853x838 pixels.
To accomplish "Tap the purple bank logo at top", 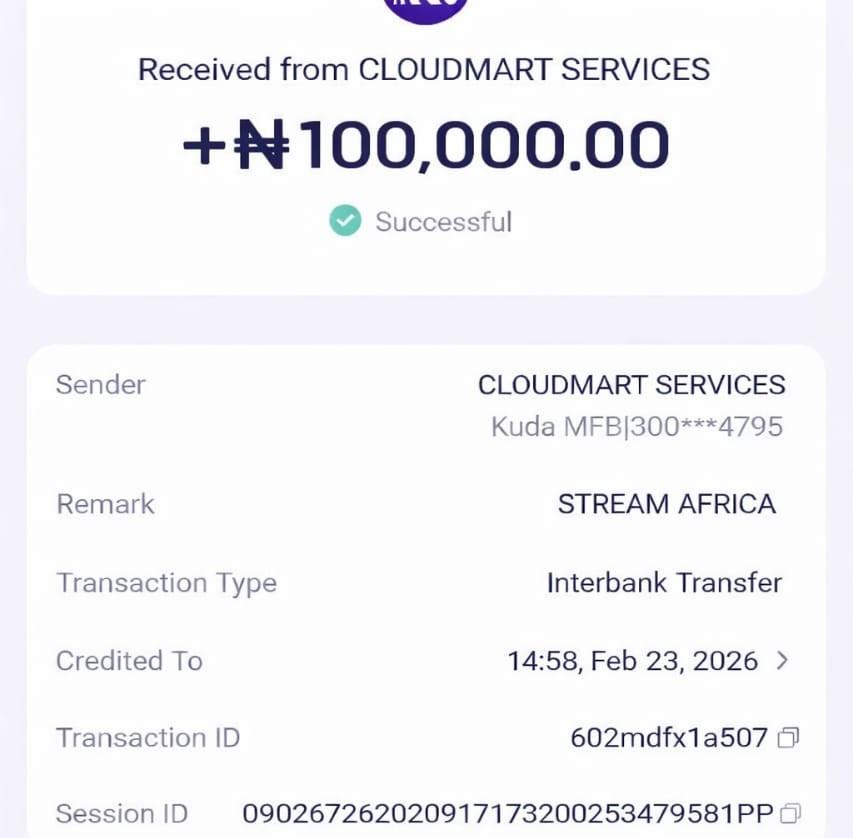I will (426, 8).
